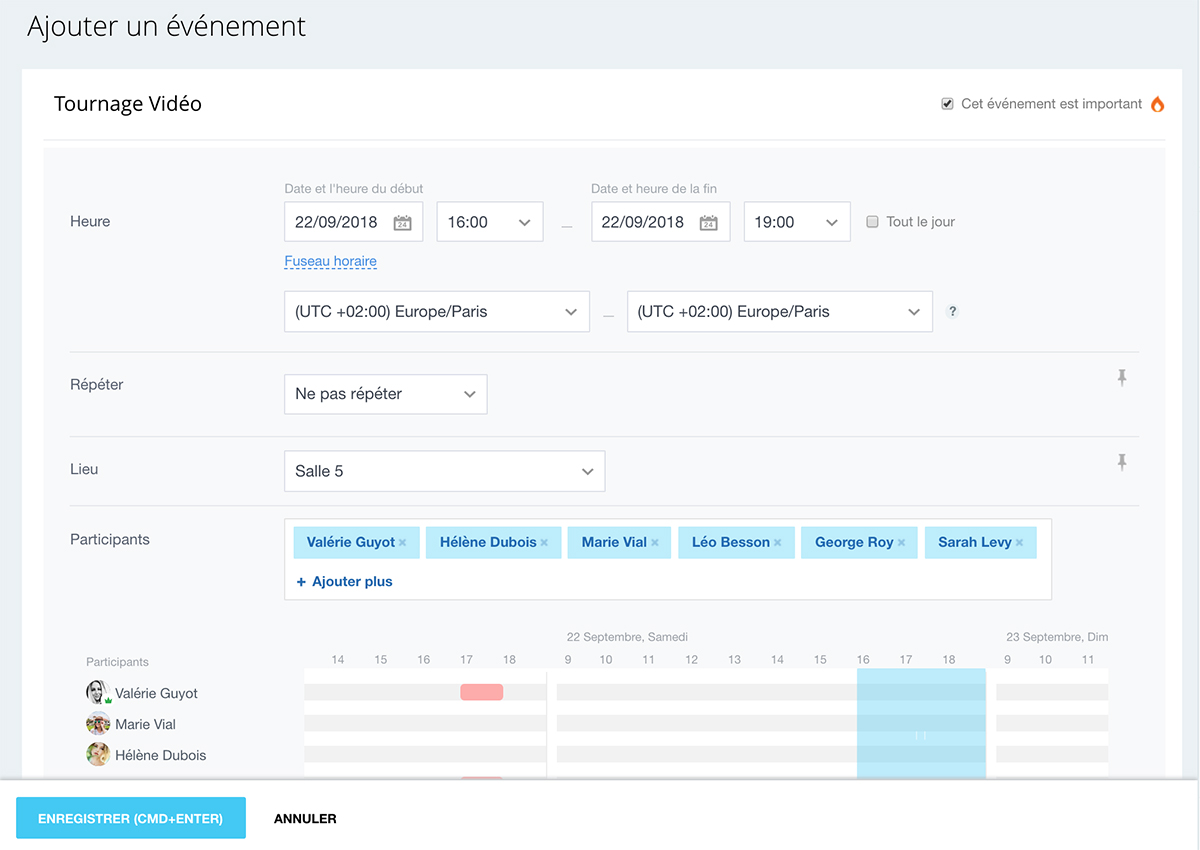Image resolution: width=1200 pixels, height=850 pixels.
Task: Pin the Lieu section
Action: [1122, 462]
